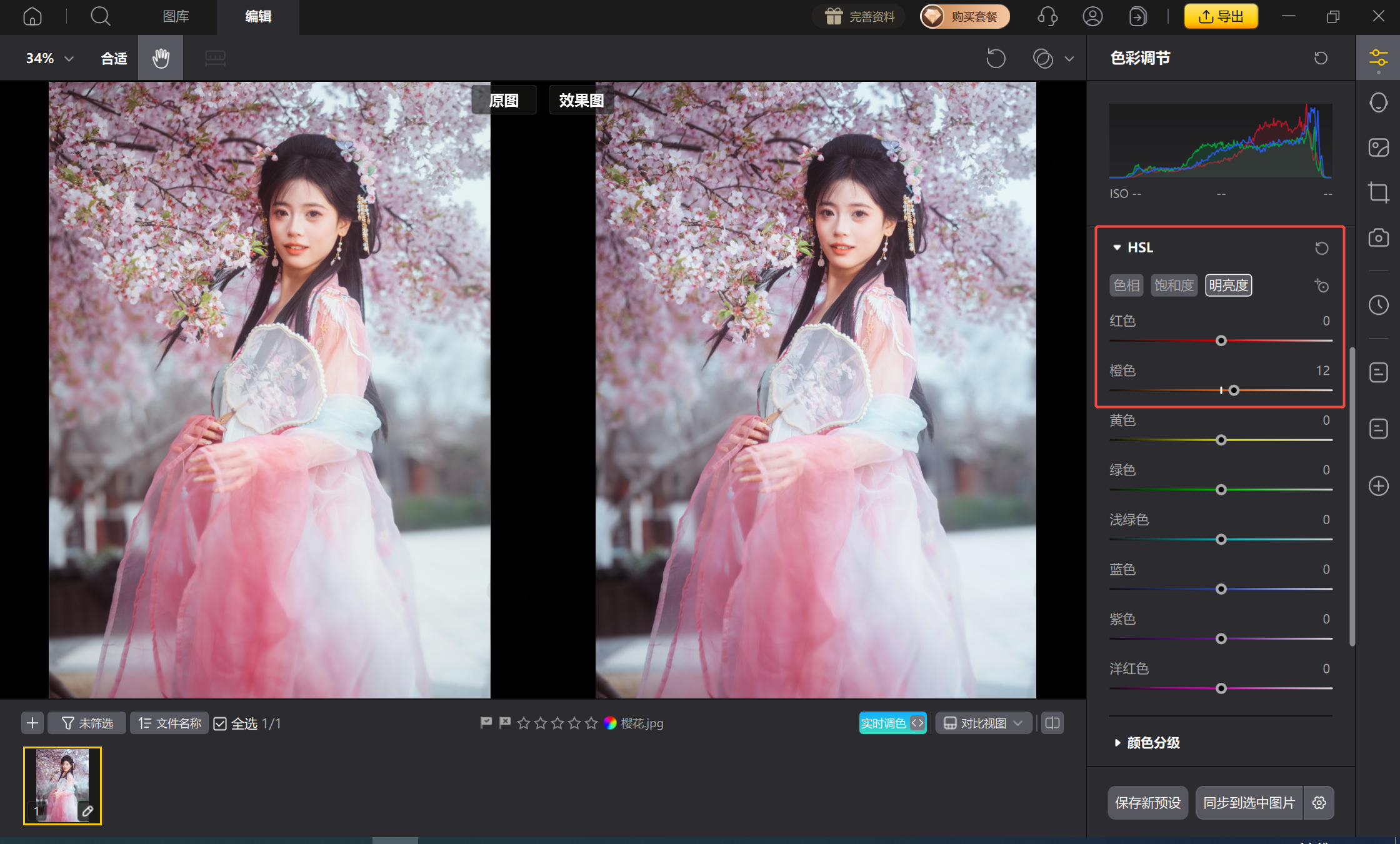Click 保存新预设 button

(1147, 803)
